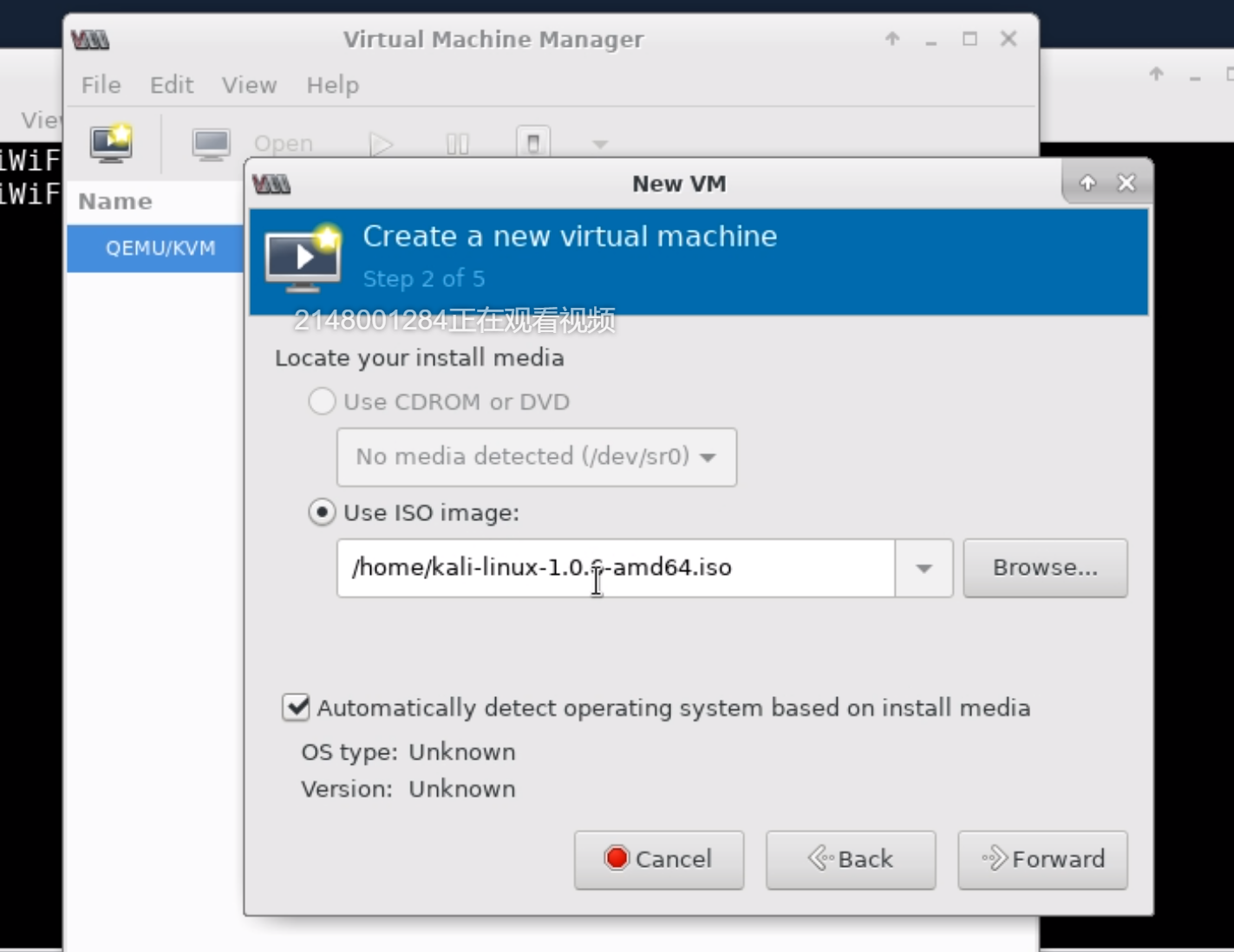Open the No media detected dropdown
The image size is (1234, 952).
537,457
